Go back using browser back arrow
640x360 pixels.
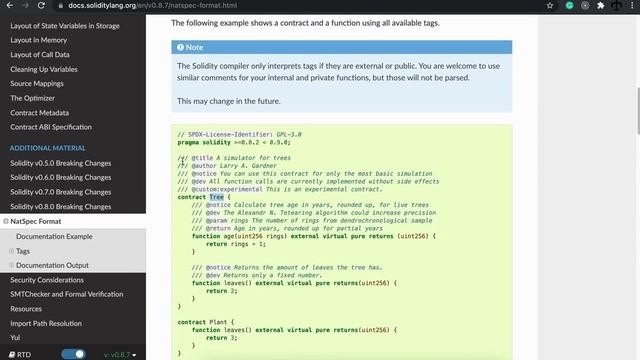[9, 5]
